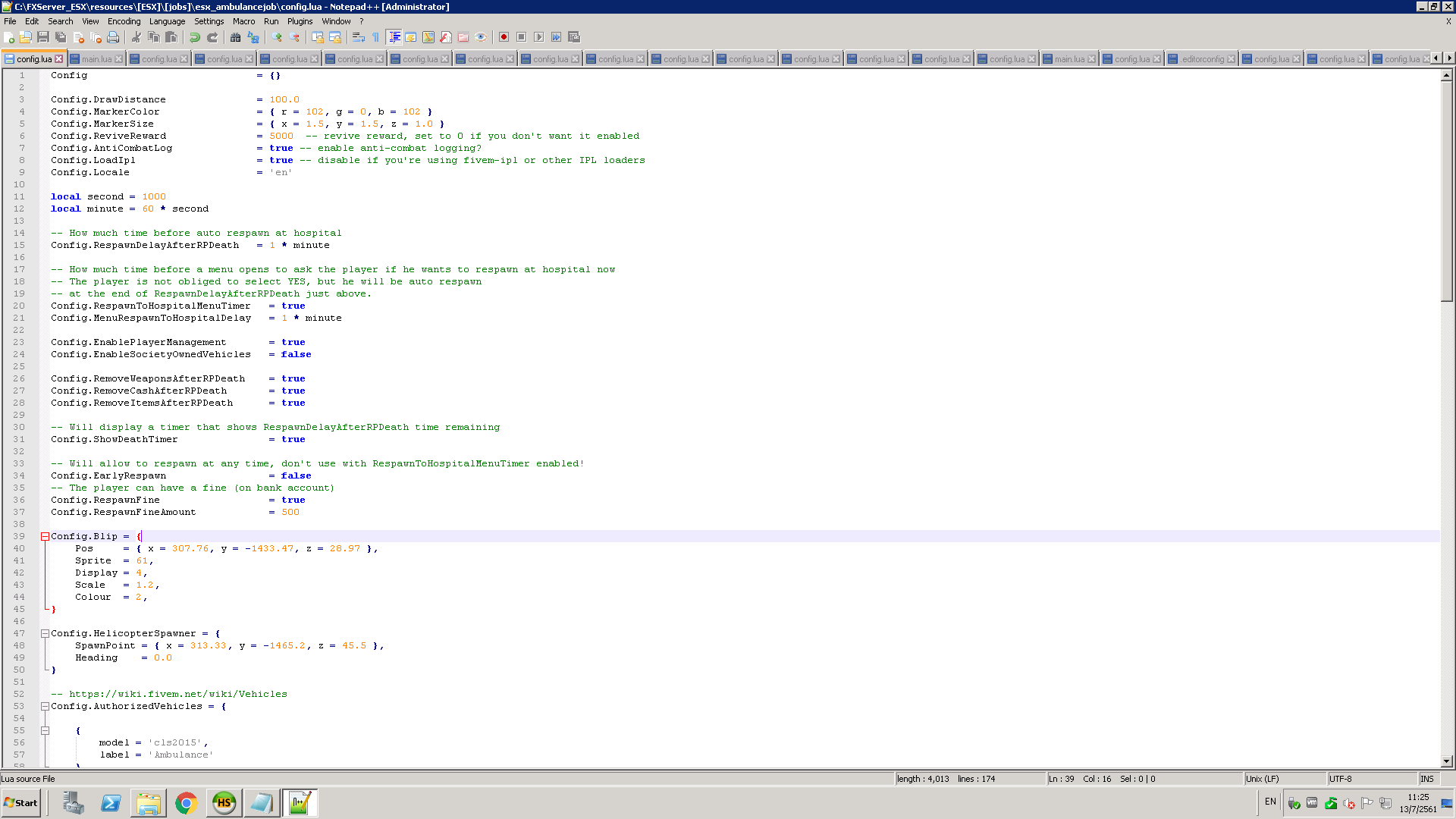Open Chrome from the taskbar
The height and width of the screenshot is (819, 1456).
(186, 802)
